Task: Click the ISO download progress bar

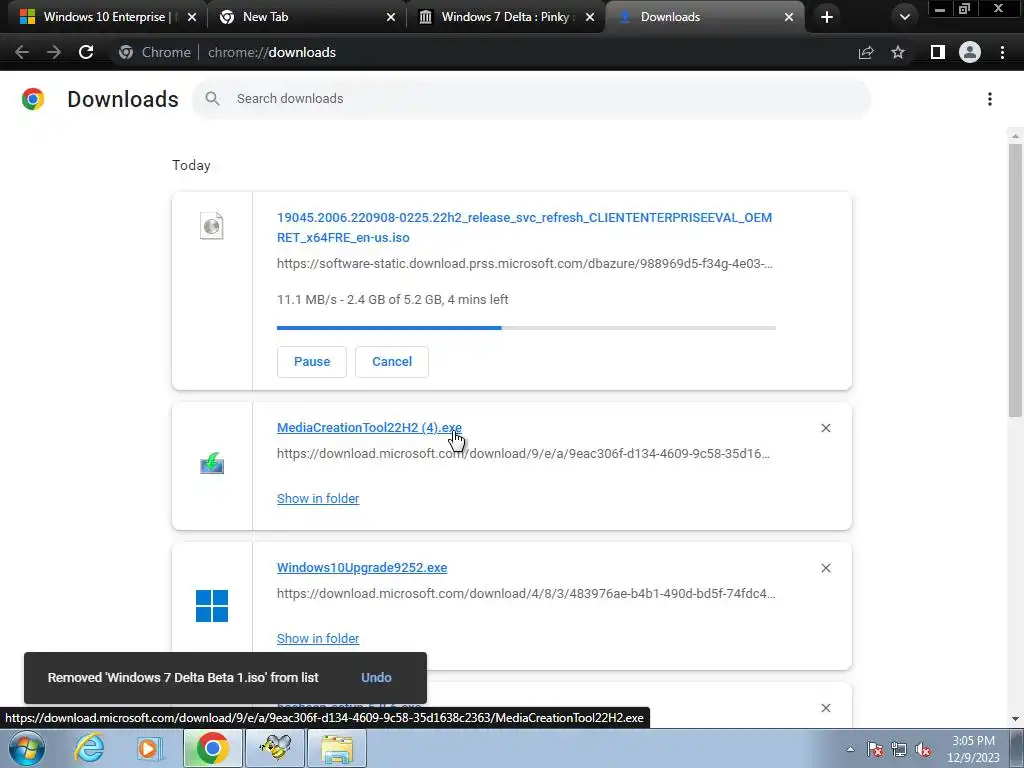Action: pos(526,328)
